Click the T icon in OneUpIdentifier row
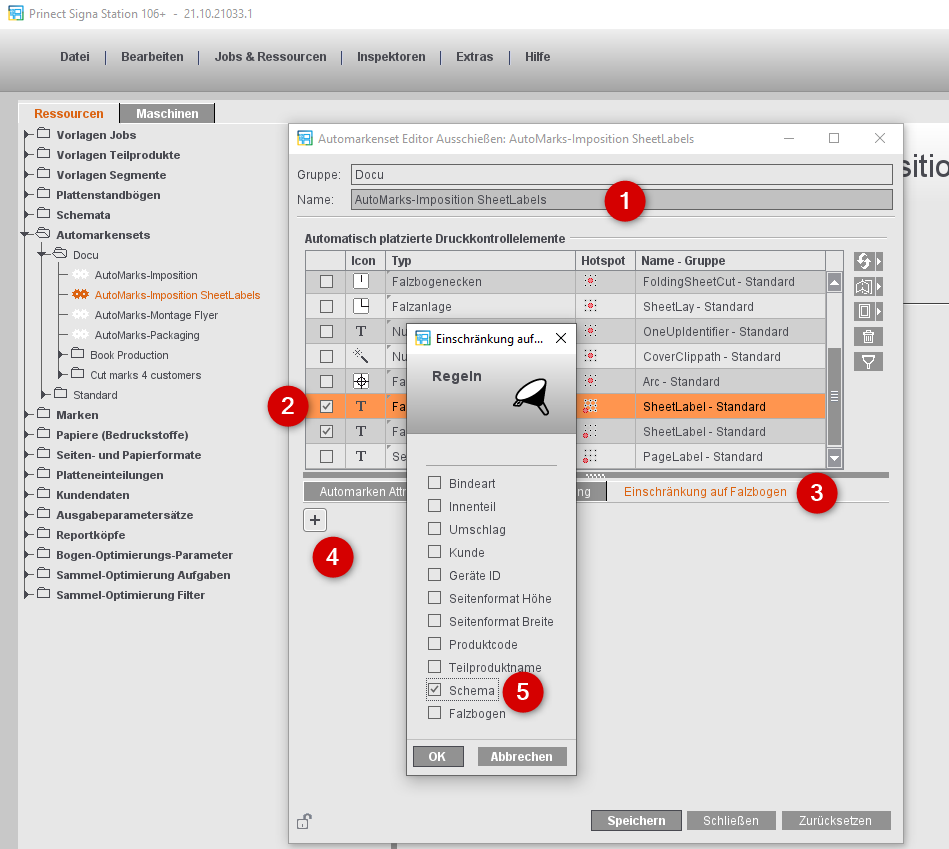This screenshot has height=849, width=949. (361, 331)
